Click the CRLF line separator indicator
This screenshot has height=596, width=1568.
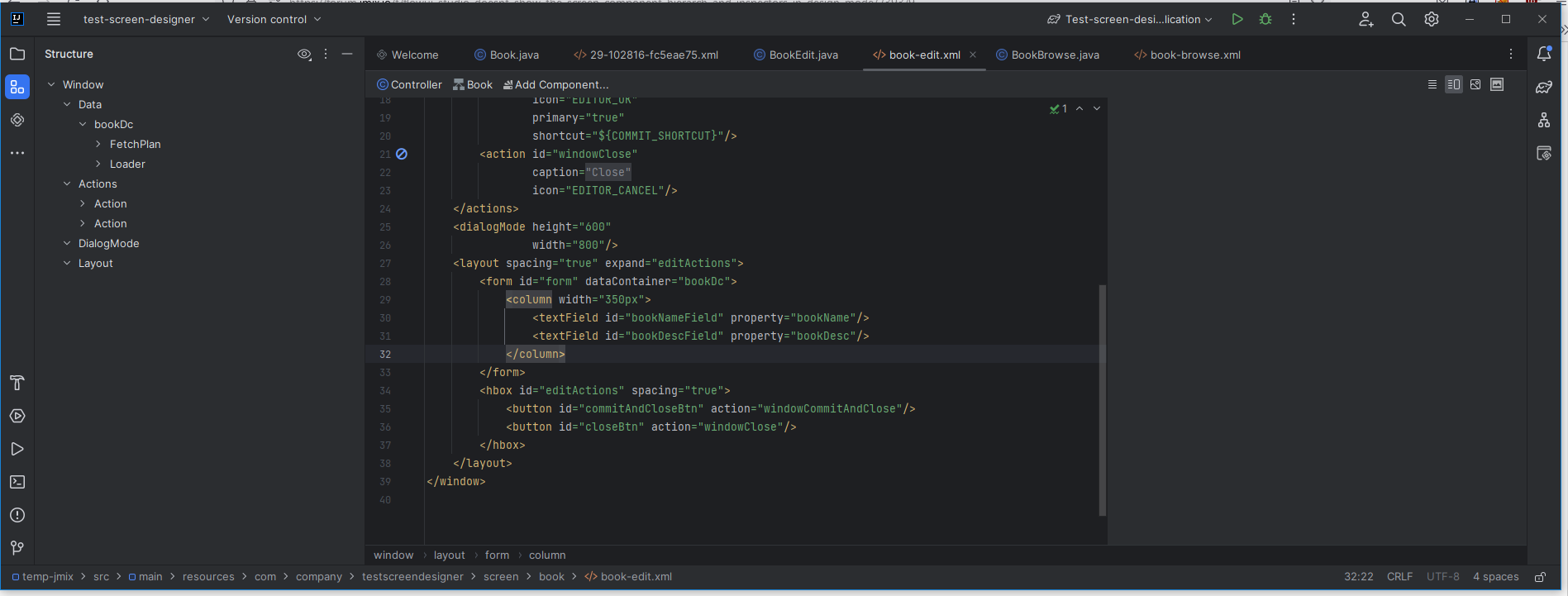1399,577
